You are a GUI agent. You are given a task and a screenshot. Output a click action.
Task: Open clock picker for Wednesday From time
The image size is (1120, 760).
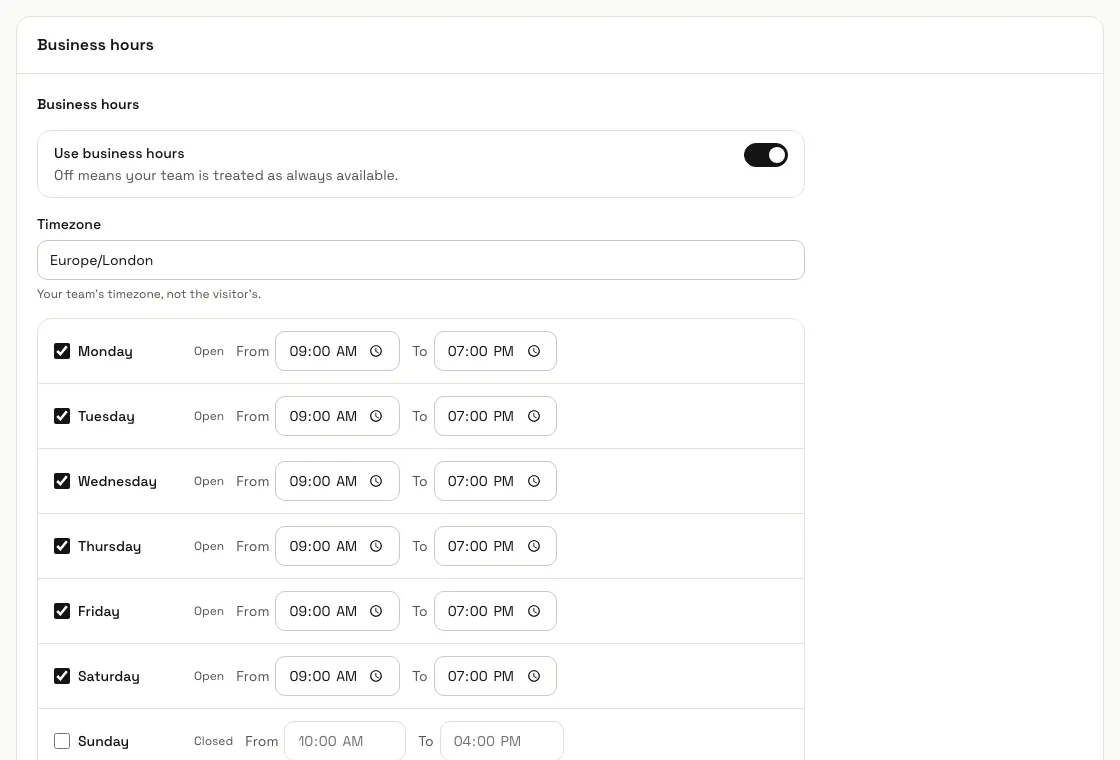(x=376, y=481)
